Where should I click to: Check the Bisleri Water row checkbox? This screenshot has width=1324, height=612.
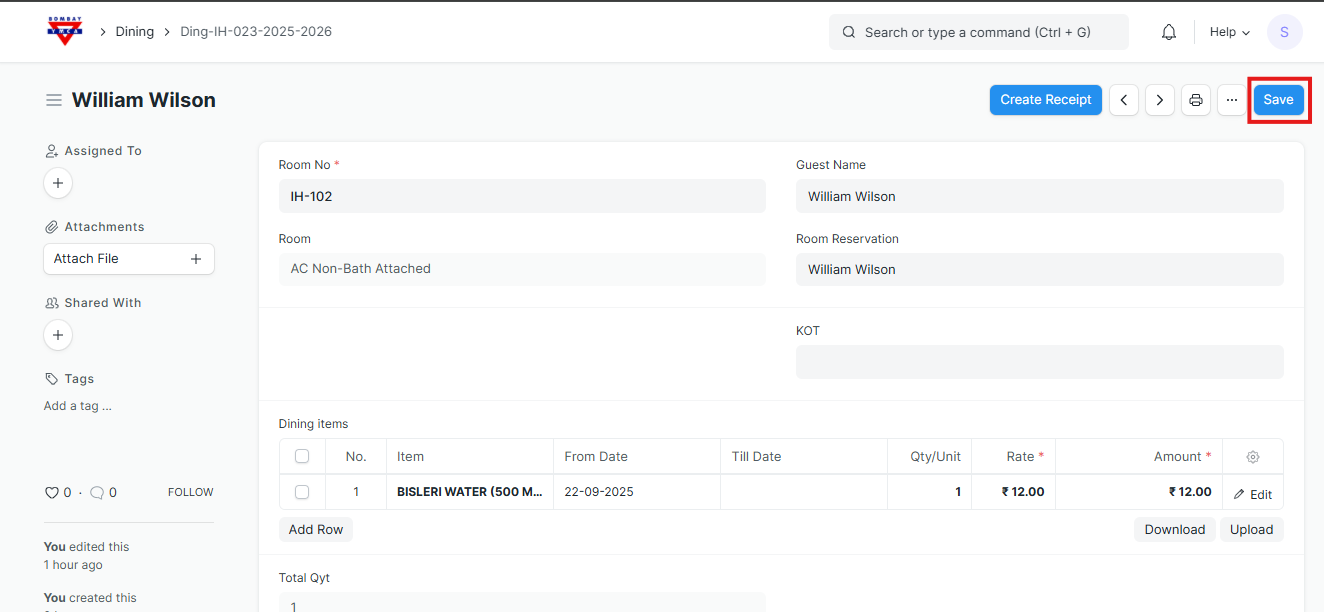point(302,492)
